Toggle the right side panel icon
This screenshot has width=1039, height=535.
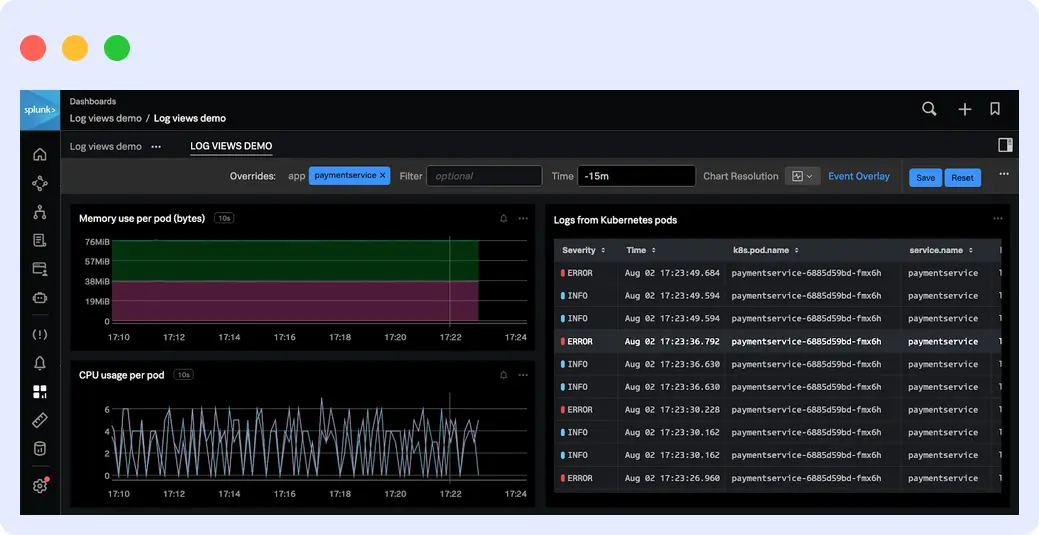pyautogui.click(x=1005, y=145)
